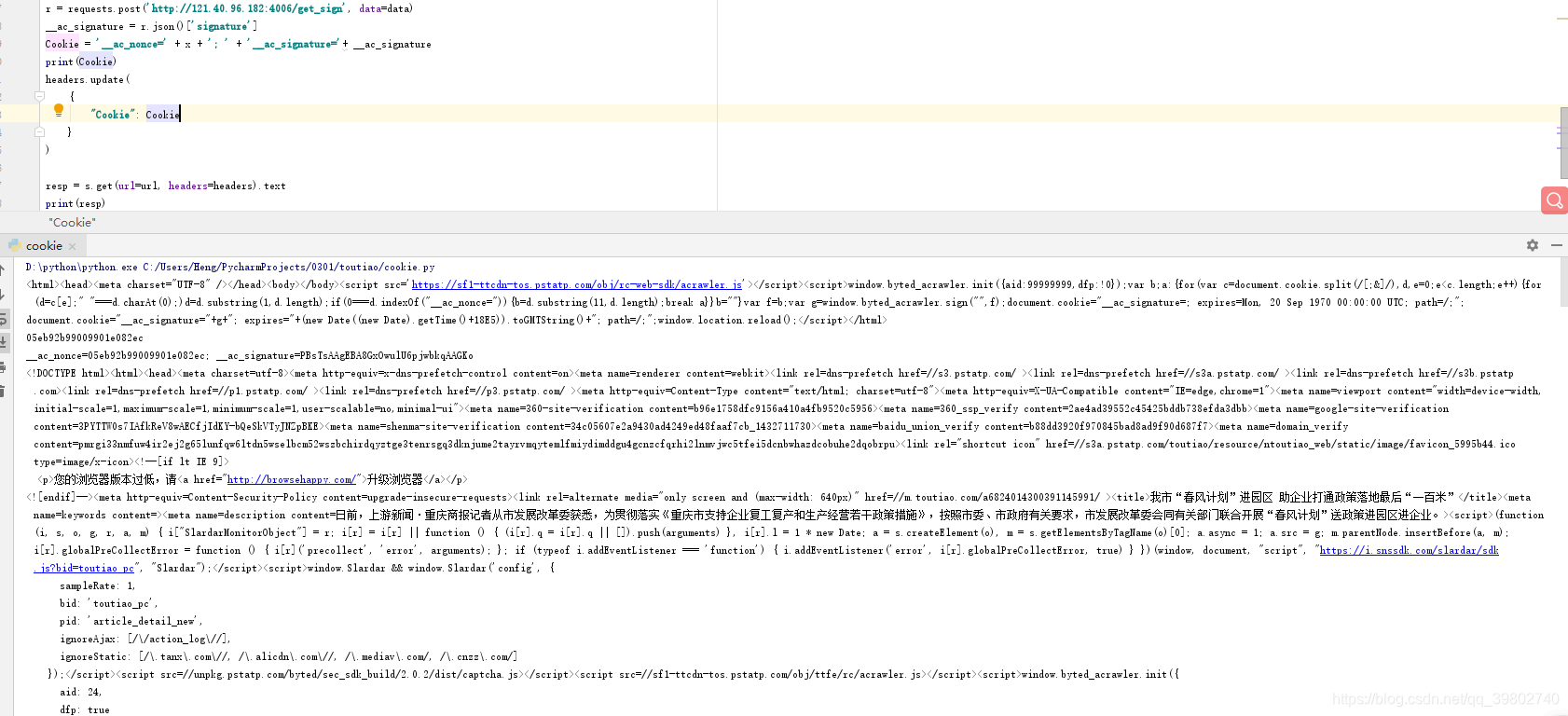The height and width of the screenshot is (716, 1568).
Task: Click the red magnifier search button
Action: [x=1554, y=200]
